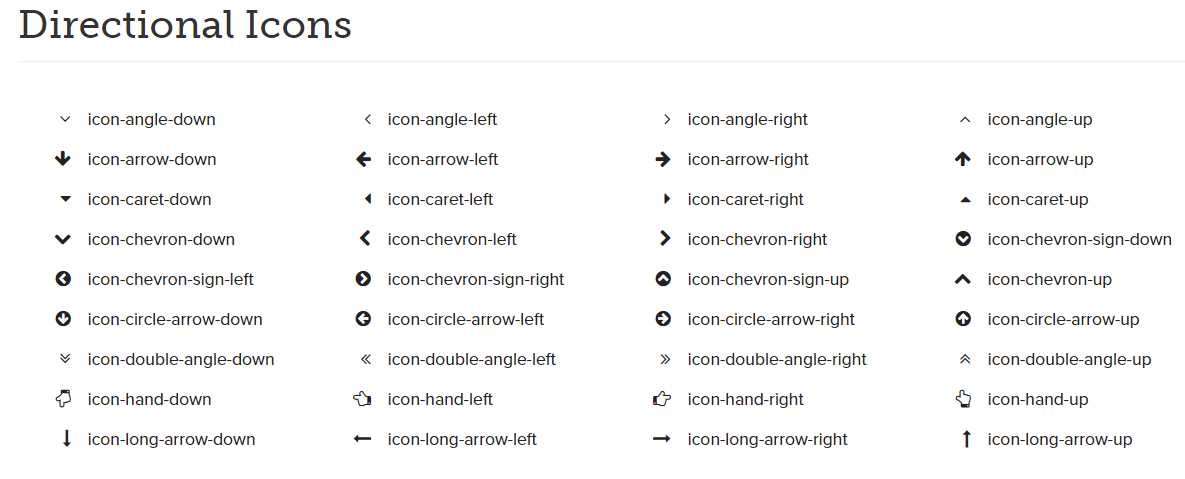Click the Directional Icons heading
The height and width of the screenshot is (479, 1185).
click(x=185, y=25)
